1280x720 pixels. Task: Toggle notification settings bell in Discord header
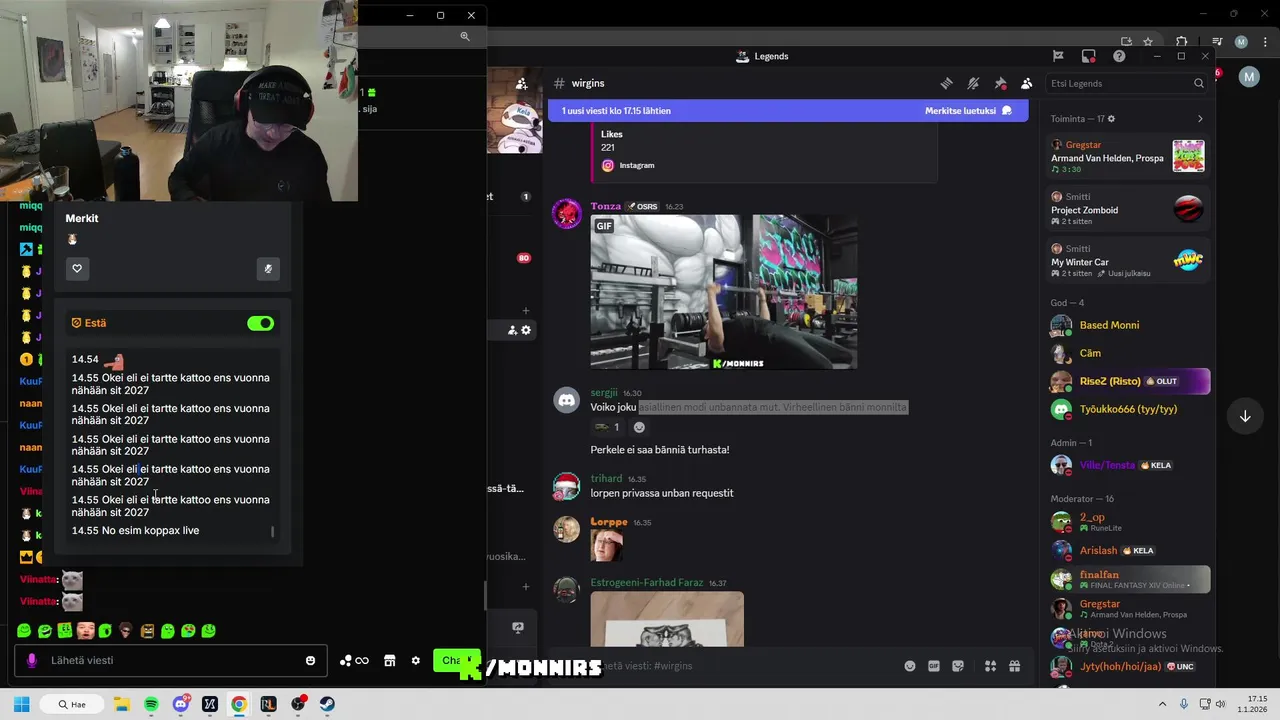973,83
